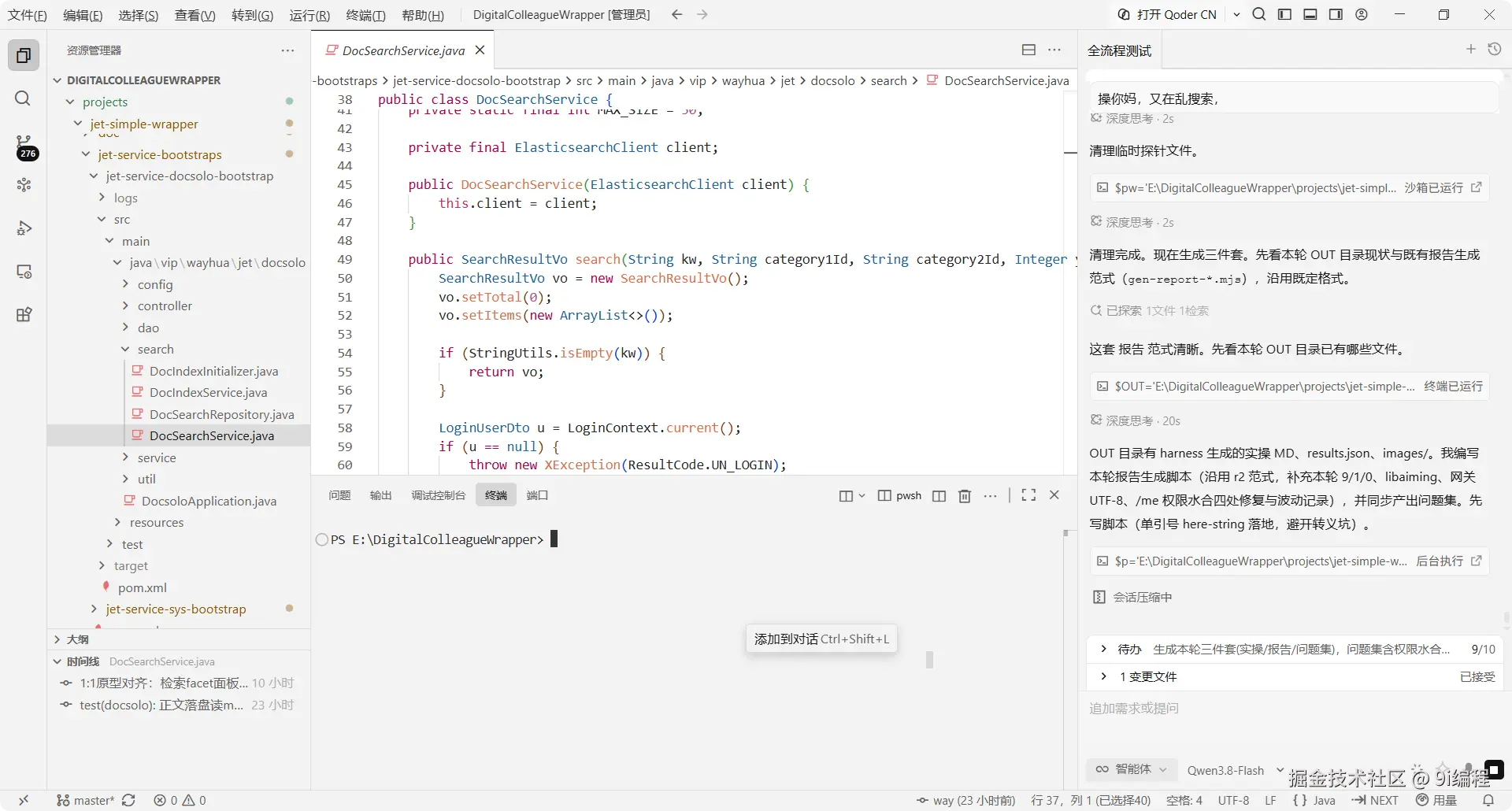1512x811 pixels.
Task: Stop the running agent response
Action: (1494, 769)
